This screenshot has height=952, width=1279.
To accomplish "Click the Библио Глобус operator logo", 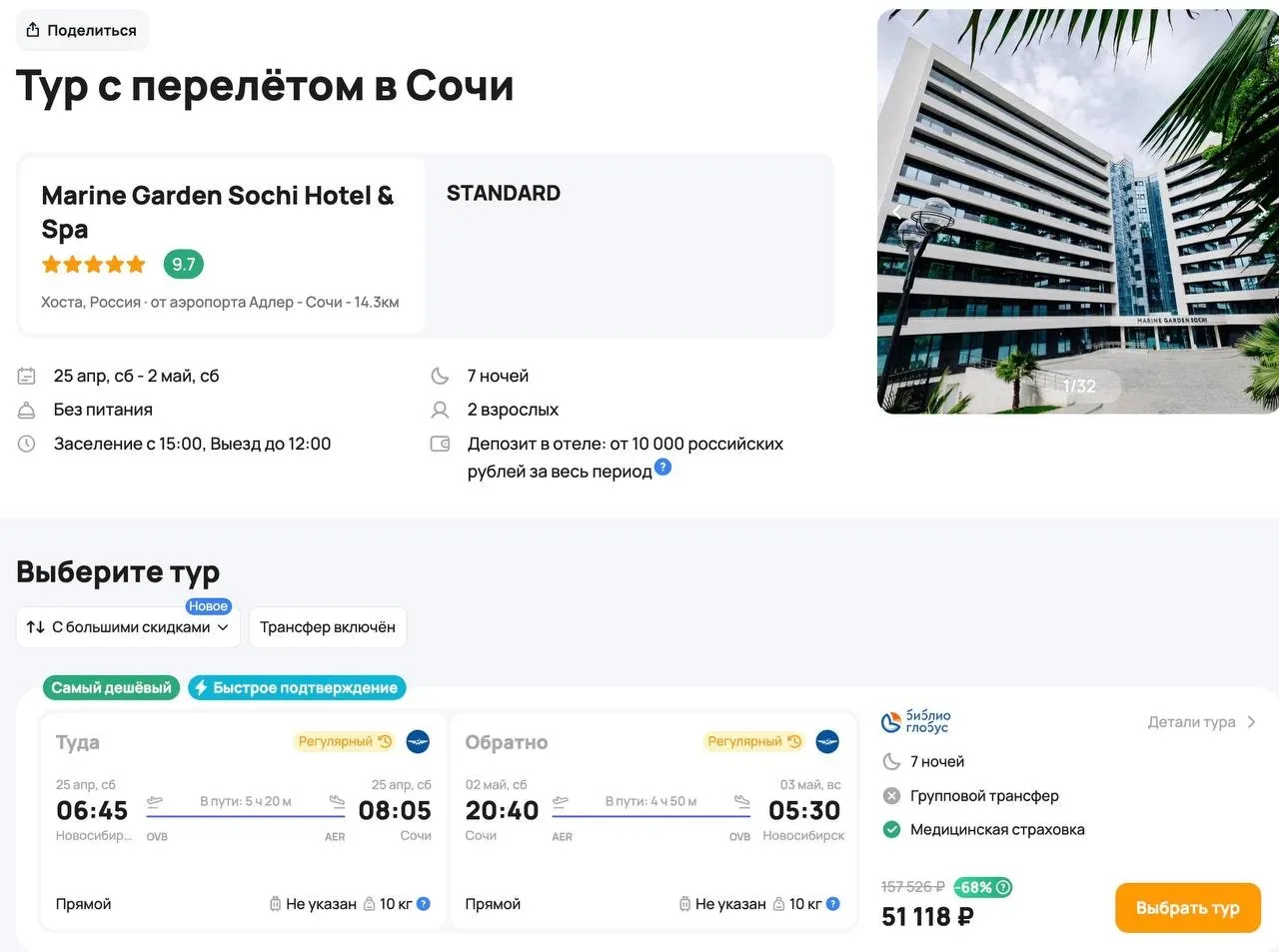I will tap(916, 721).
